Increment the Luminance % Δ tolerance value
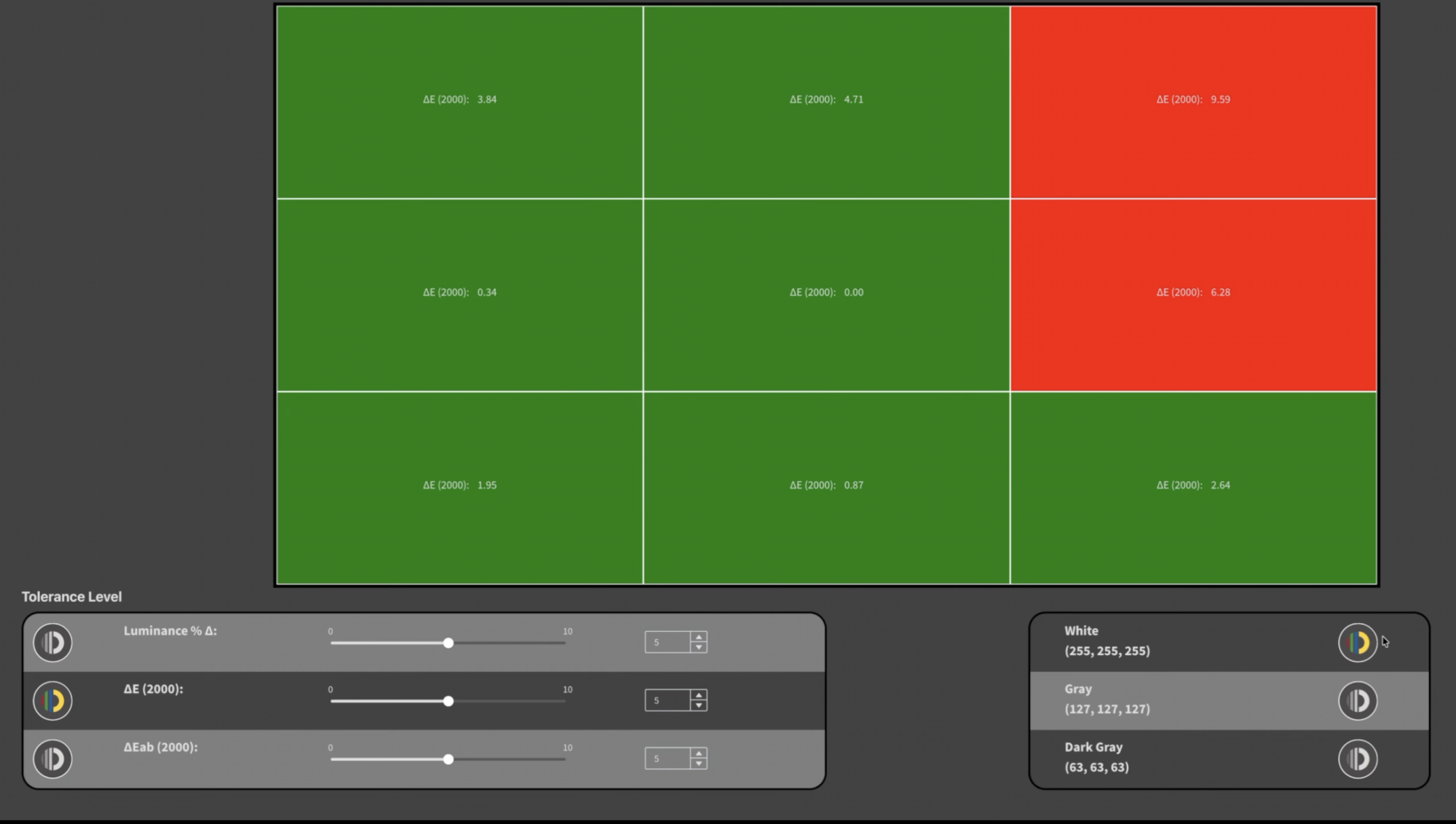Image resolution: width=1456 pixels, height=824 pixels. pyautogui.click(x=698, y=636)
